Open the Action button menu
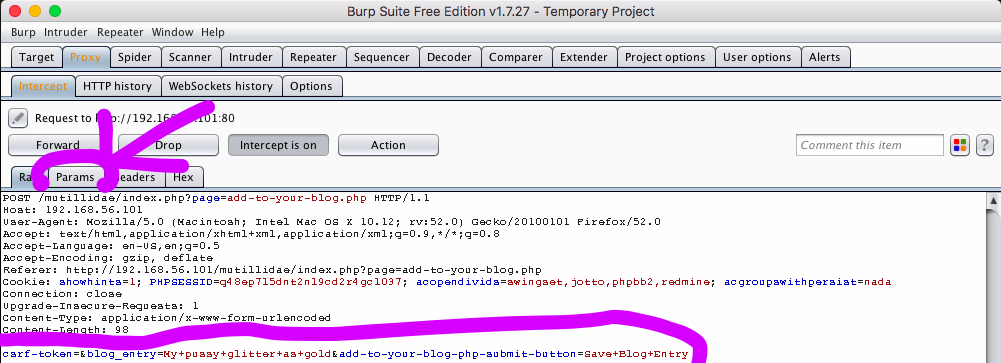This screenshot has width=1001, height=363. 388,145
